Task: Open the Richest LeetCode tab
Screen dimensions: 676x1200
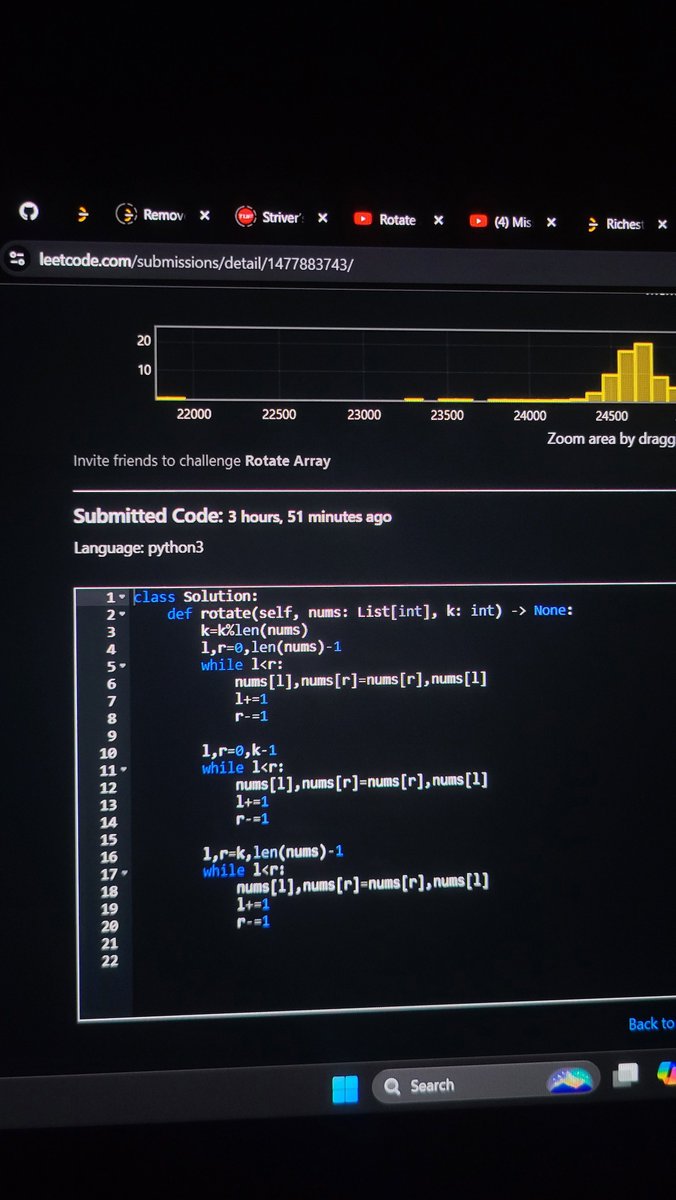Action: click(615, 225)
